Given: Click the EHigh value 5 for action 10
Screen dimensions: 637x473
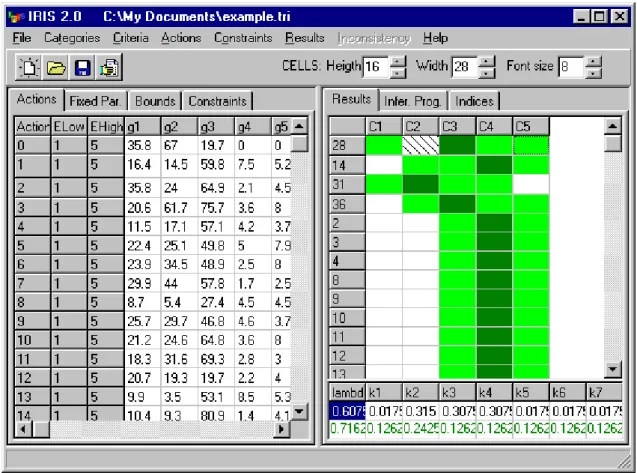Looking at the screenshot, I should (x=105, y=340).
